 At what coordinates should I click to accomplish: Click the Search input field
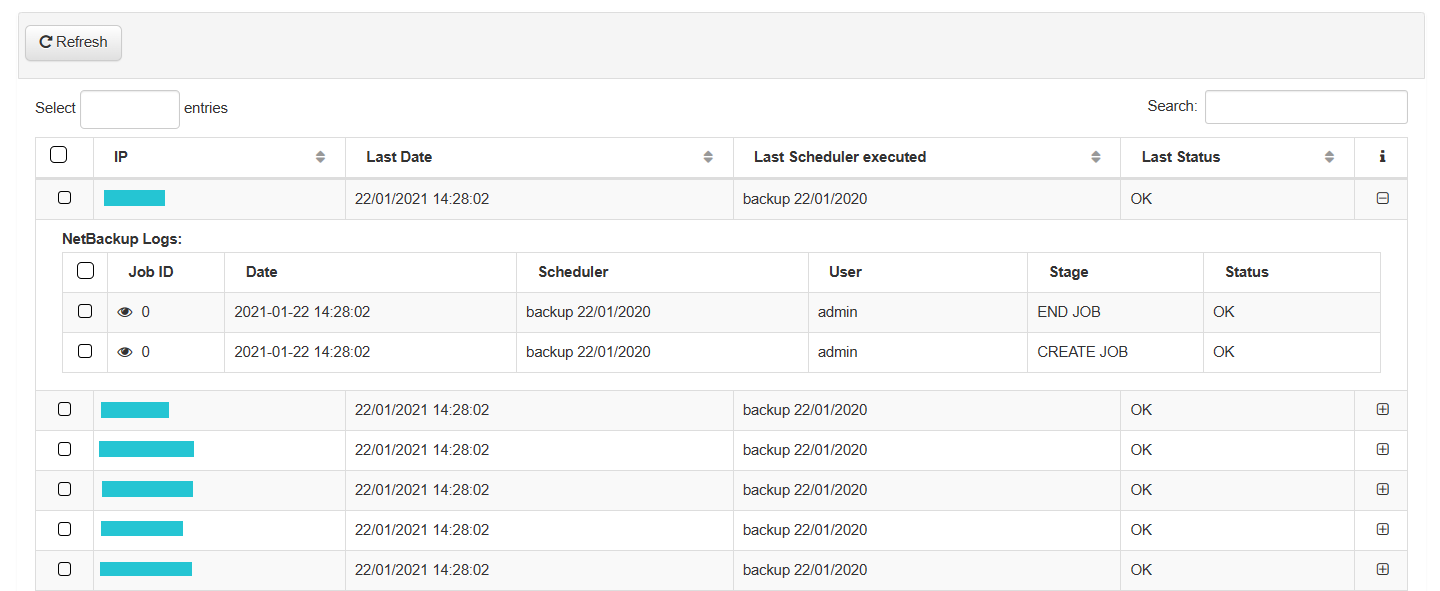(x=1305, y=107)
